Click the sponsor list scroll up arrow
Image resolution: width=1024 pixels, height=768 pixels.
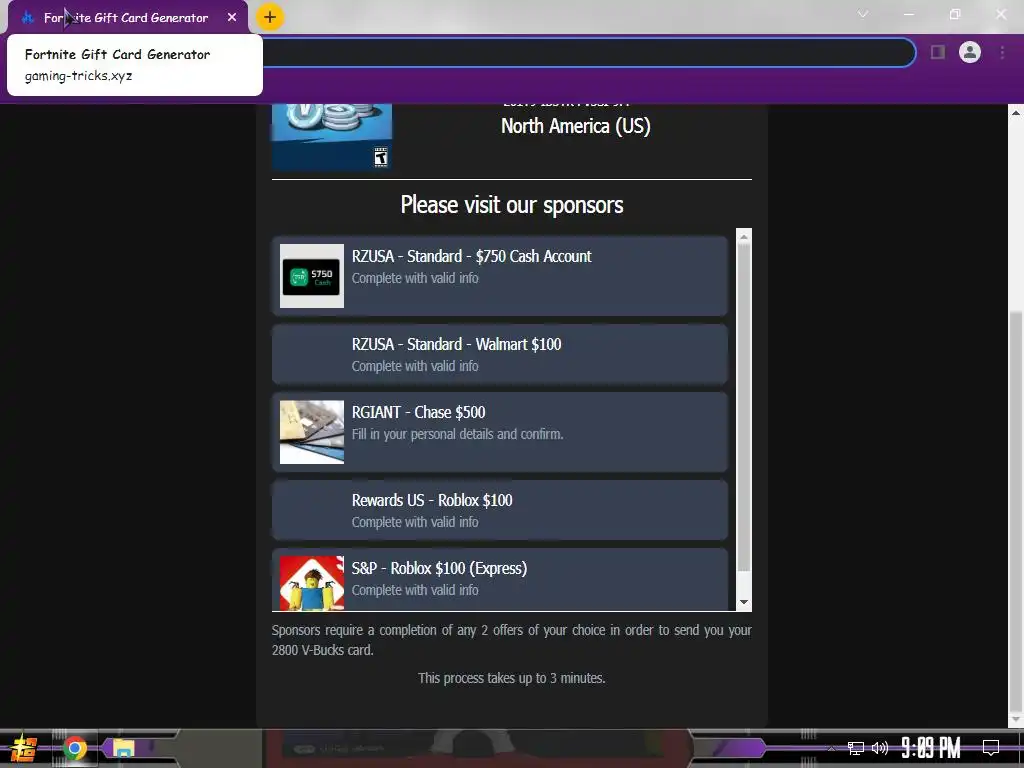click(744, 237)
